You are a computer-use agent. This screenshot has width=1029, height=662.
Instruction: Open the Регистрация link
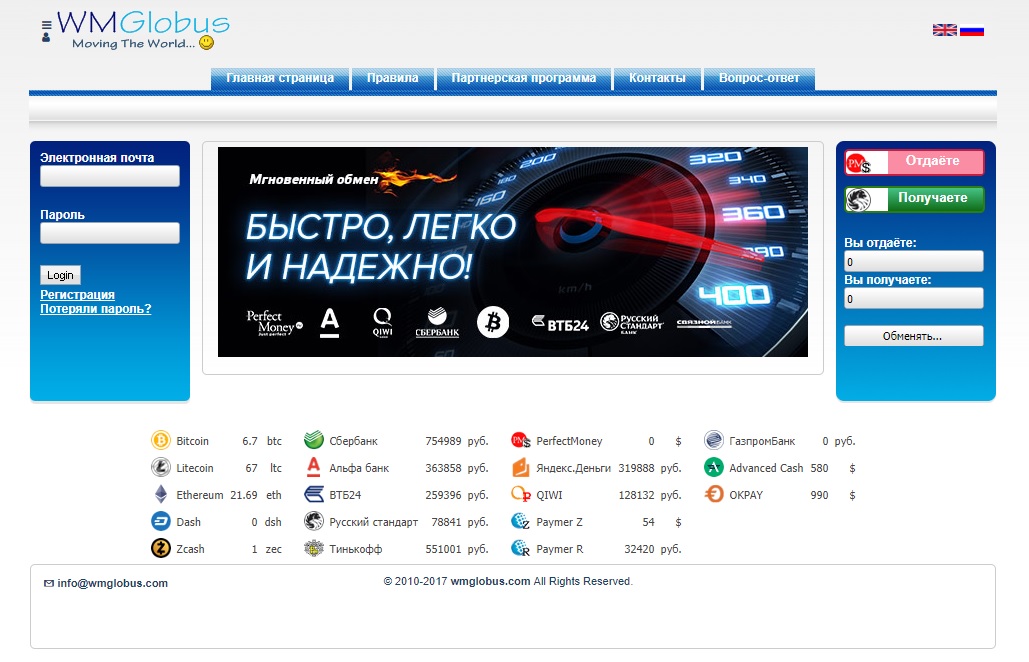tap(77, 295)
